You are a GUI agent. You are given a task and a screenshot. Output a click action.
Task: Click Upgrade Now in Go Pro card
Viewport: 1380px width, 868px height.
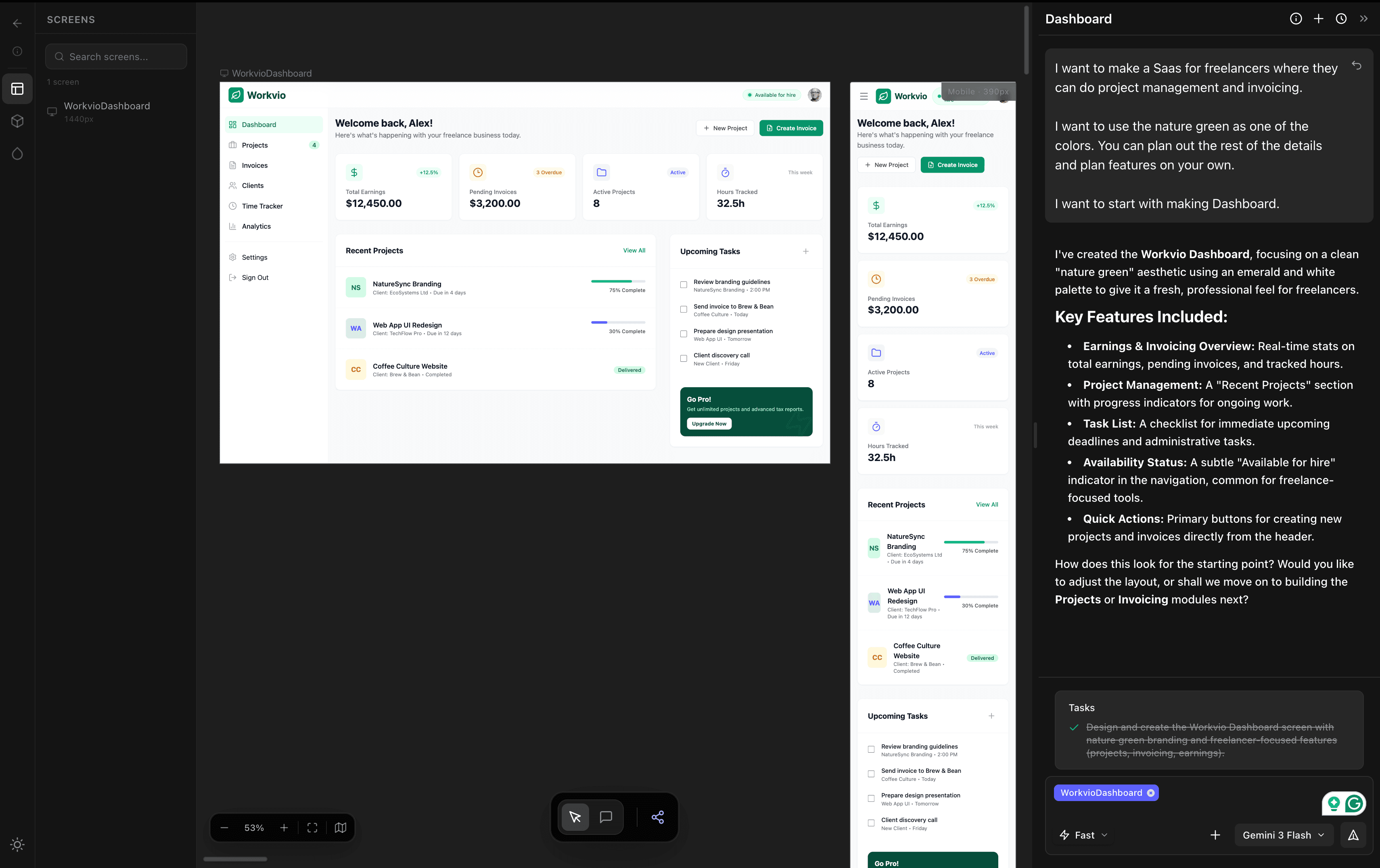709,424
